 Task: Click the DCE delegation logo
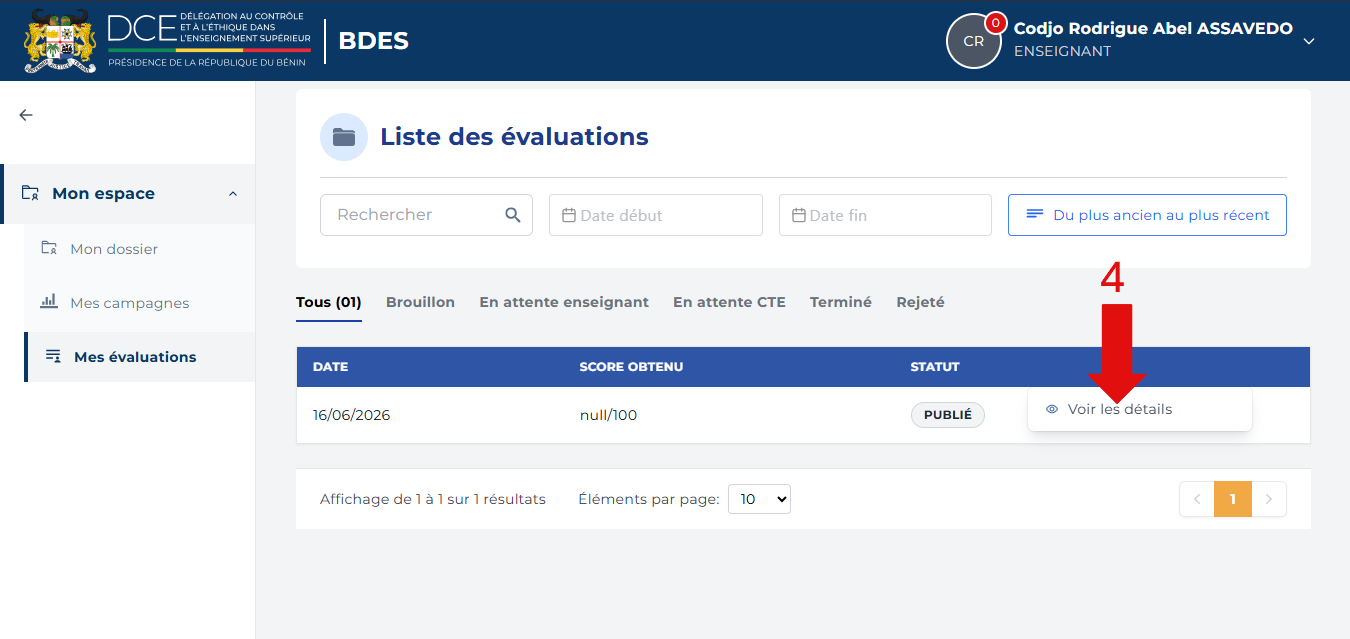tap(209, 39)
